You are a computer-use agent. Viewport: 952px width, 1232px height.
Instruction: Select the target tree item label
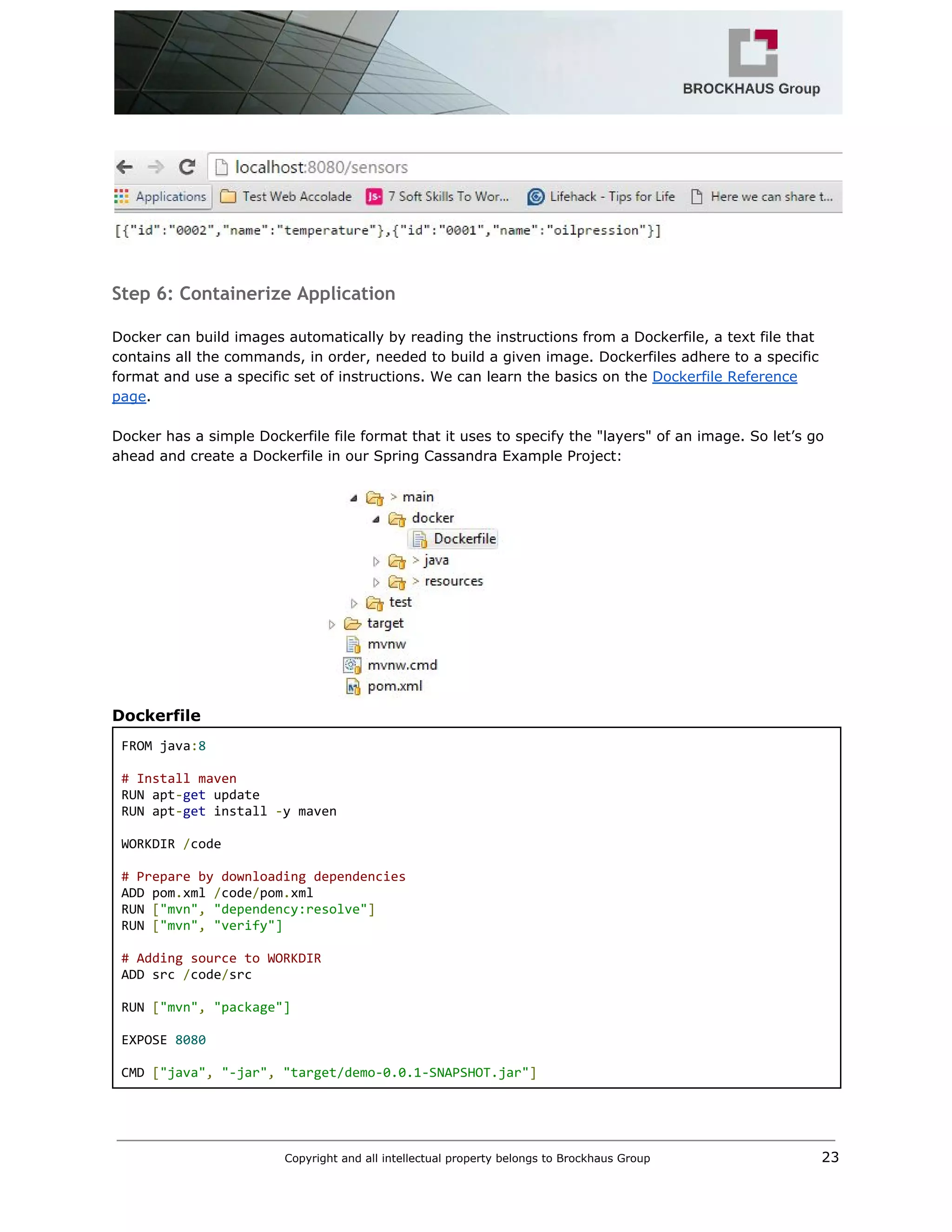(x=385, y=624)
